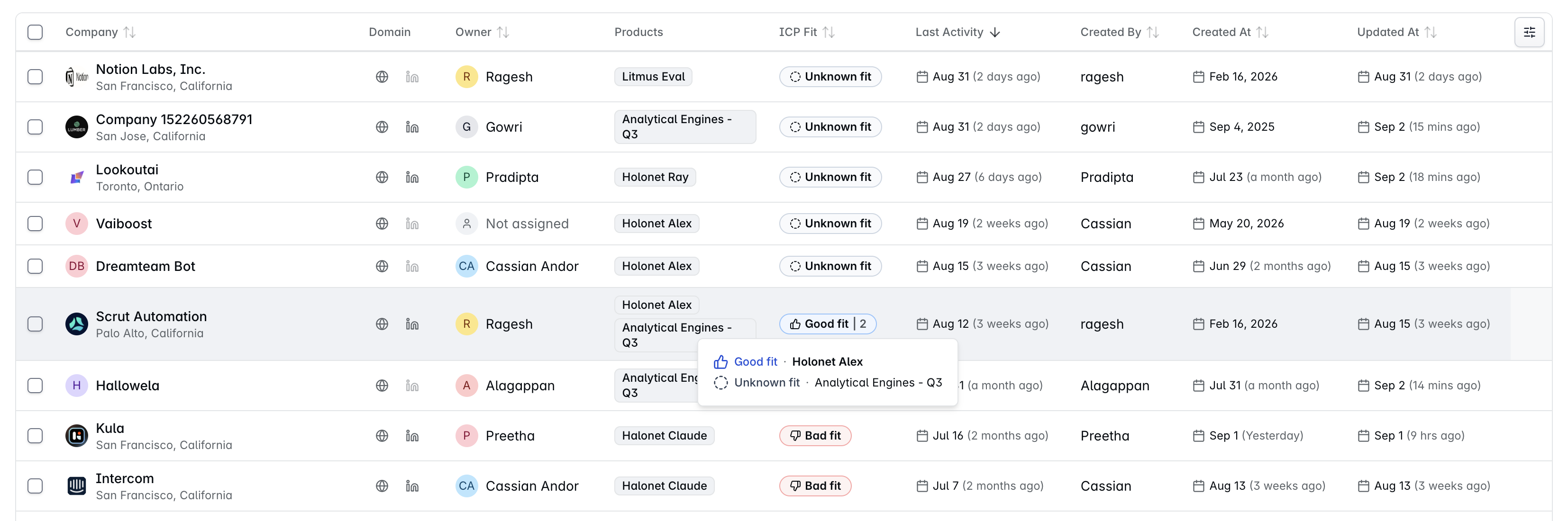Click the Good fit | 2 badge
1568x521 pixels.
[x=827, y=324]
